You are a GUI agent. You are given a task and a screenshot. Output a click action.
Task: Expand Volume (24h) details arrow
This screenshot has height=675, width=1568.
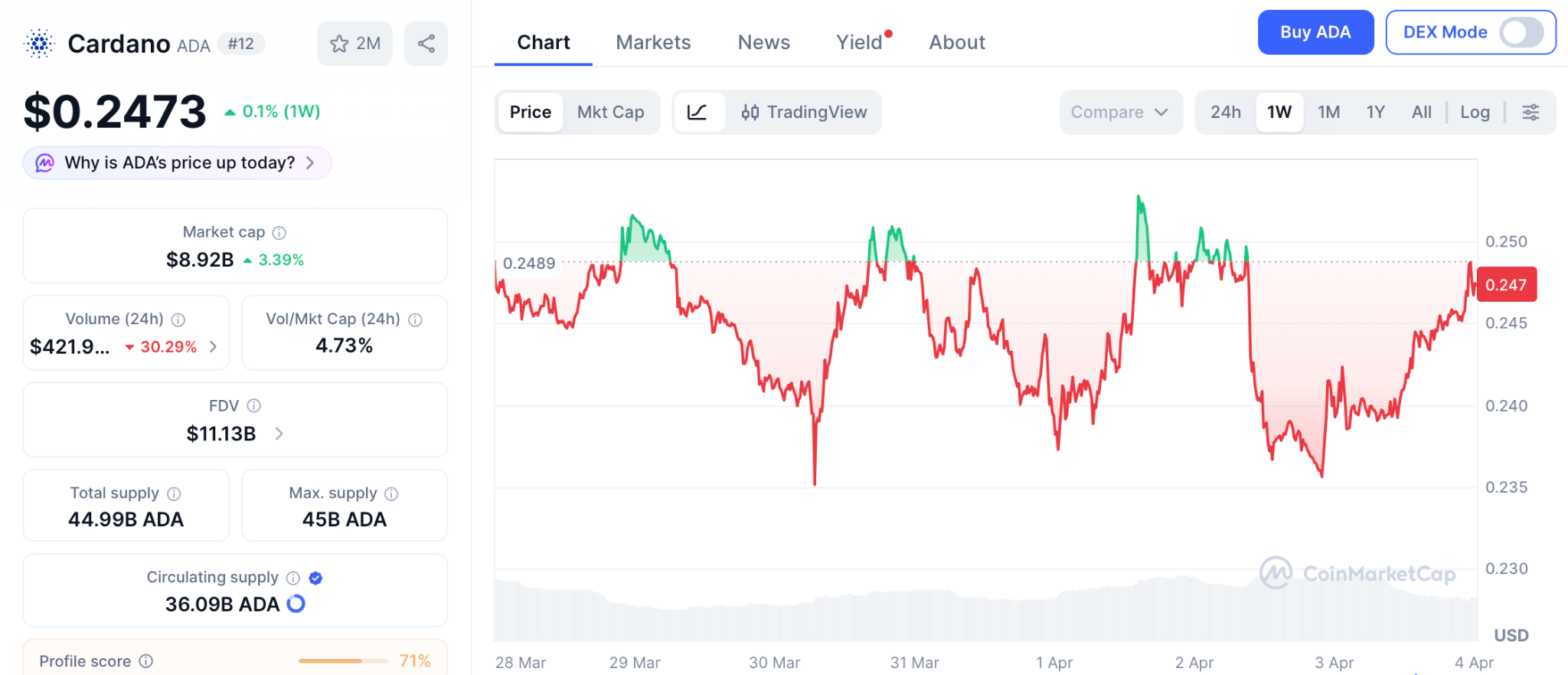click(x=214, y=347)
